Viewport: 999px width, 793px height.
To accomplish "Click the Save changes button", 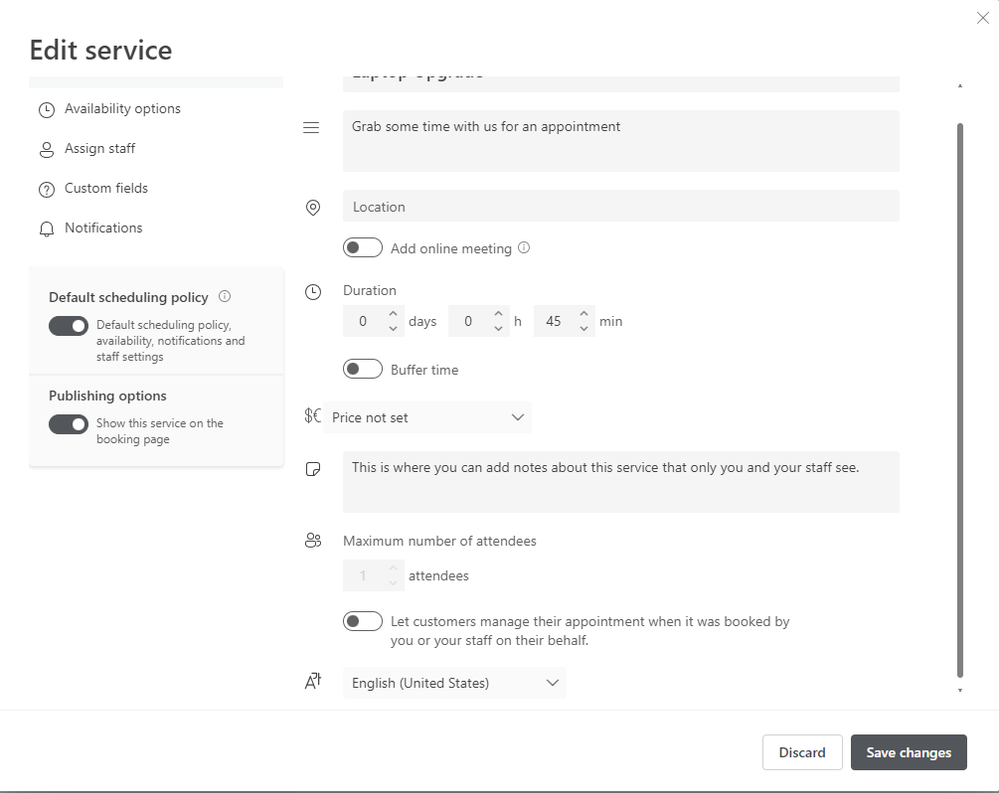I will [908, 752].
